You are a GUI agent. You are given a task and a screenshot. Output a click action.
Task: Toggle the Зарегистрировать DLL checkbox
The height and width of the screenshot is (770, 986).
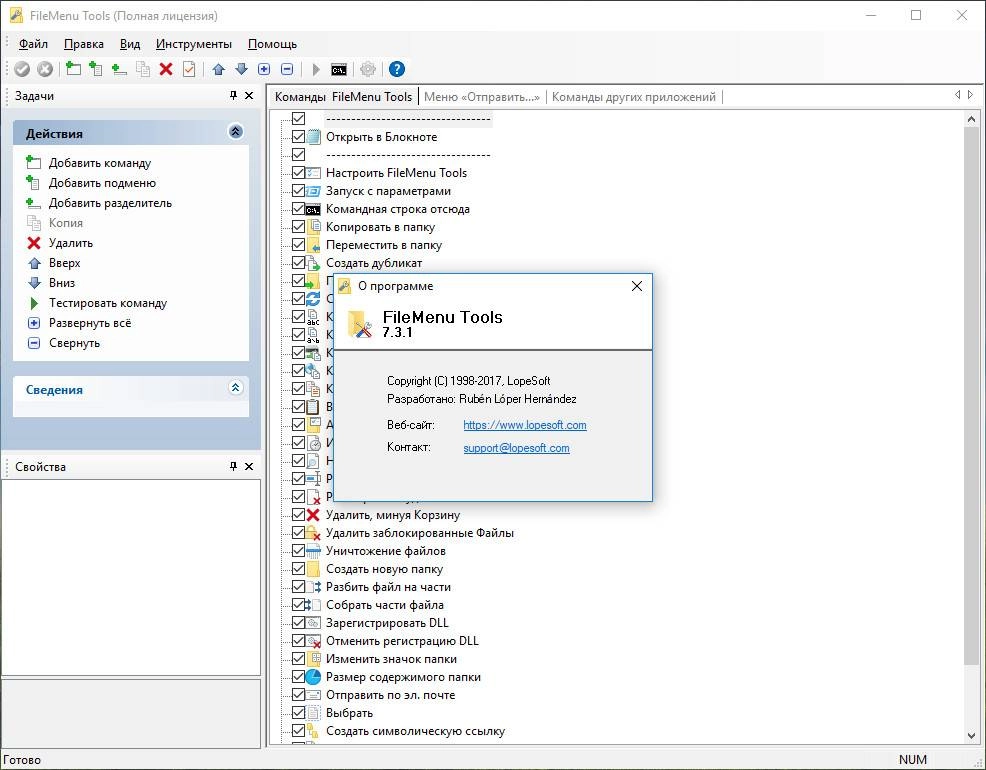point(299,623)
